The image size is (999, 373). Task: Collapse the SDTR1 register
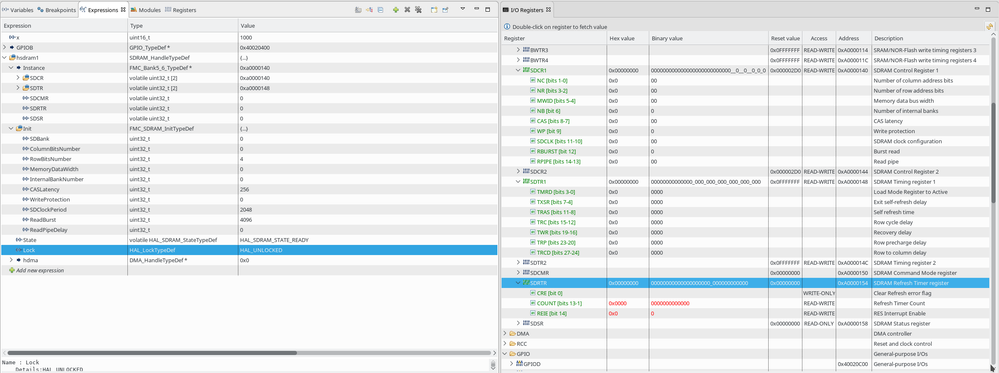pos(518,182)
